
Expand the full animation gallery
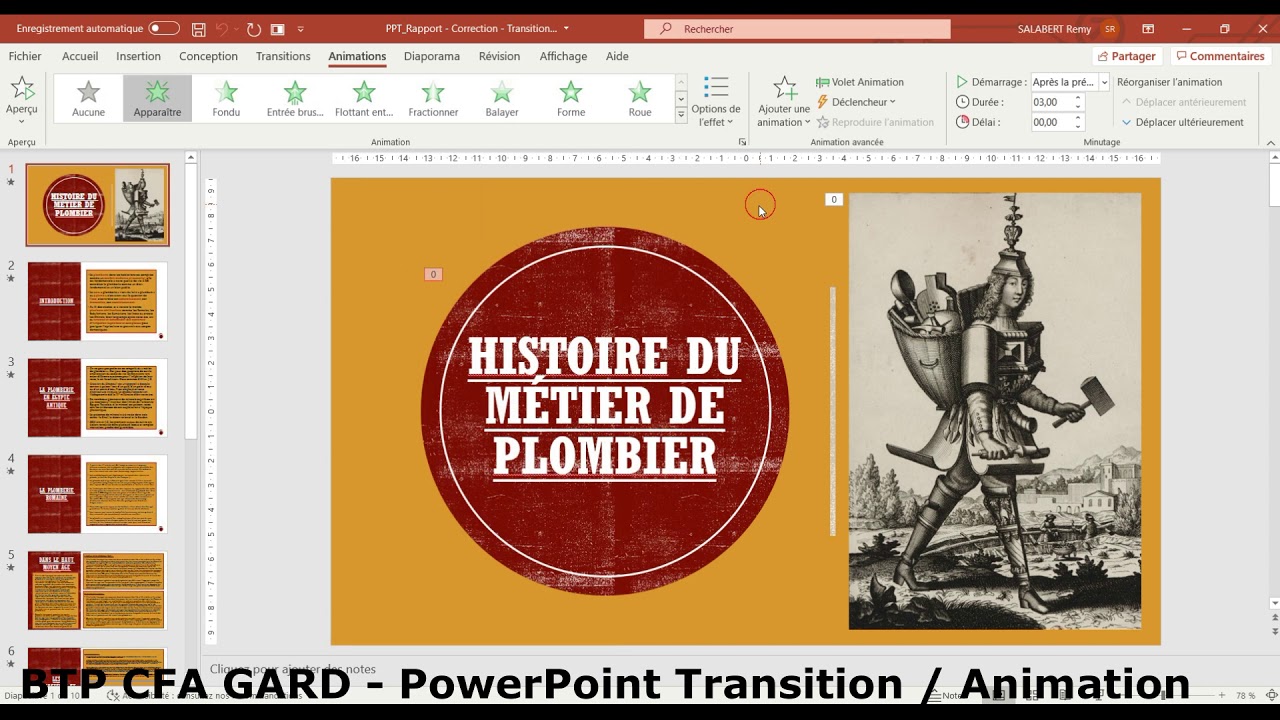coord(681,115)
